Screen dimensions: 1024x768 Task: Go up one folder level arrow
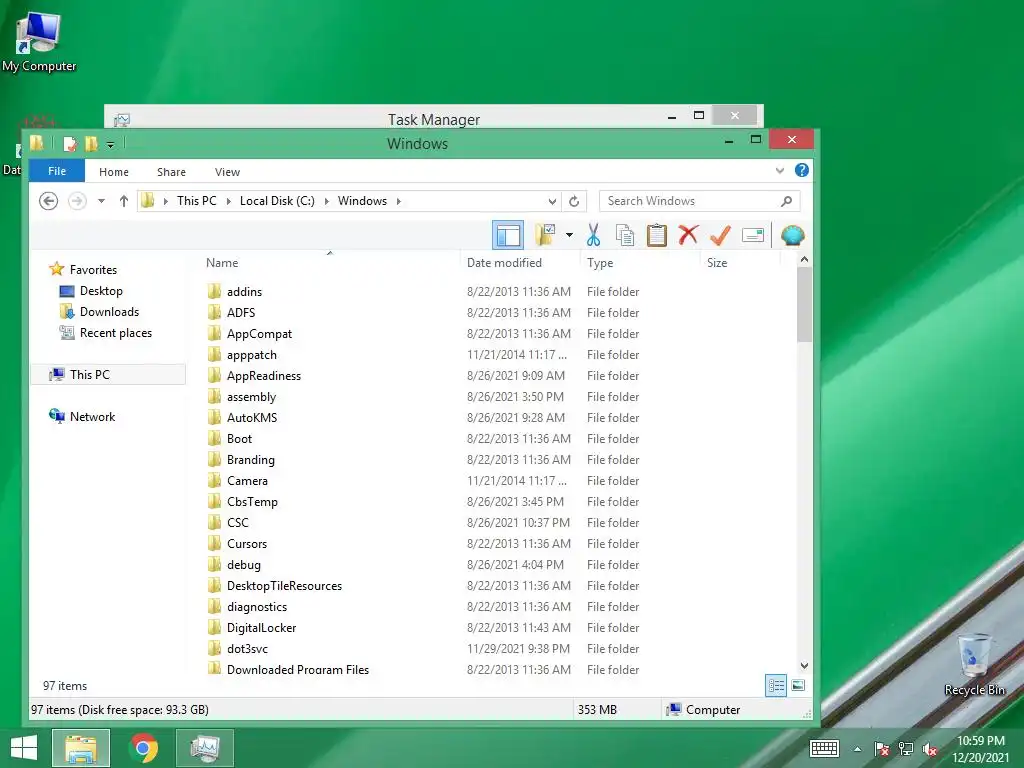(123, 201)
